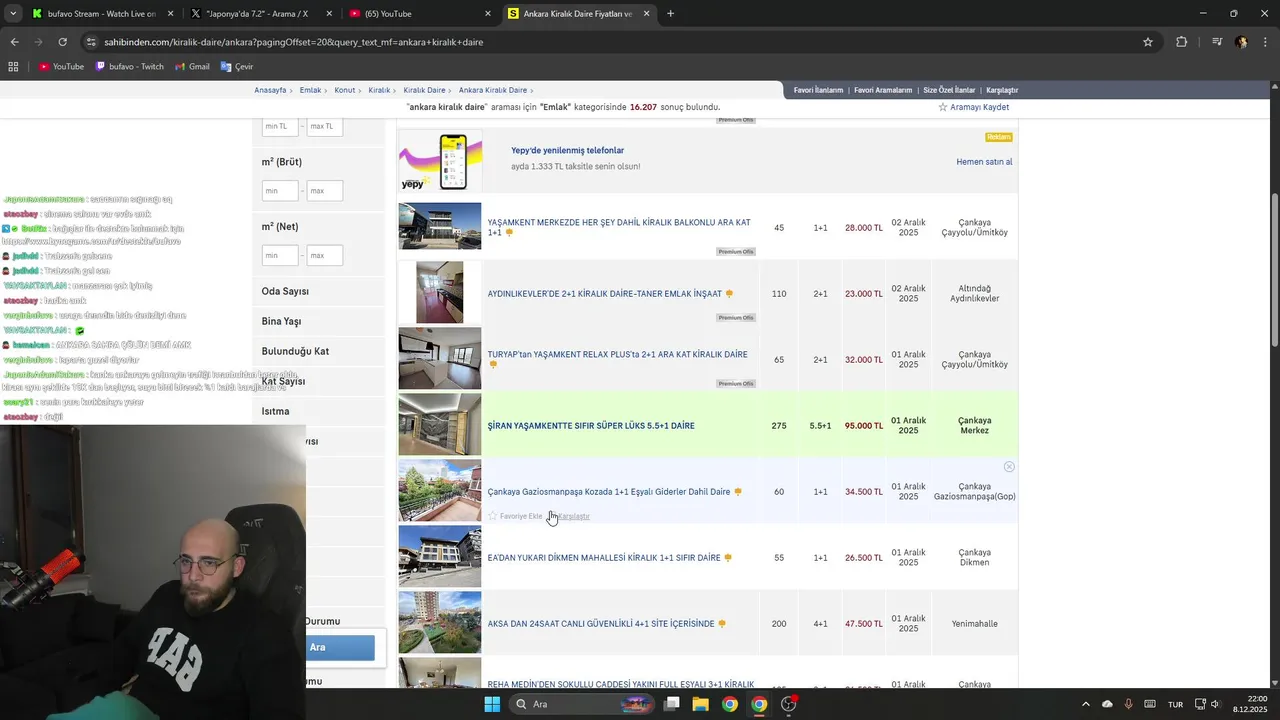The width and height of the screenshot is (1280, 720).
Task: Open EA'DAN YUKARI DİKMEN listing
Action: [604, 558]
